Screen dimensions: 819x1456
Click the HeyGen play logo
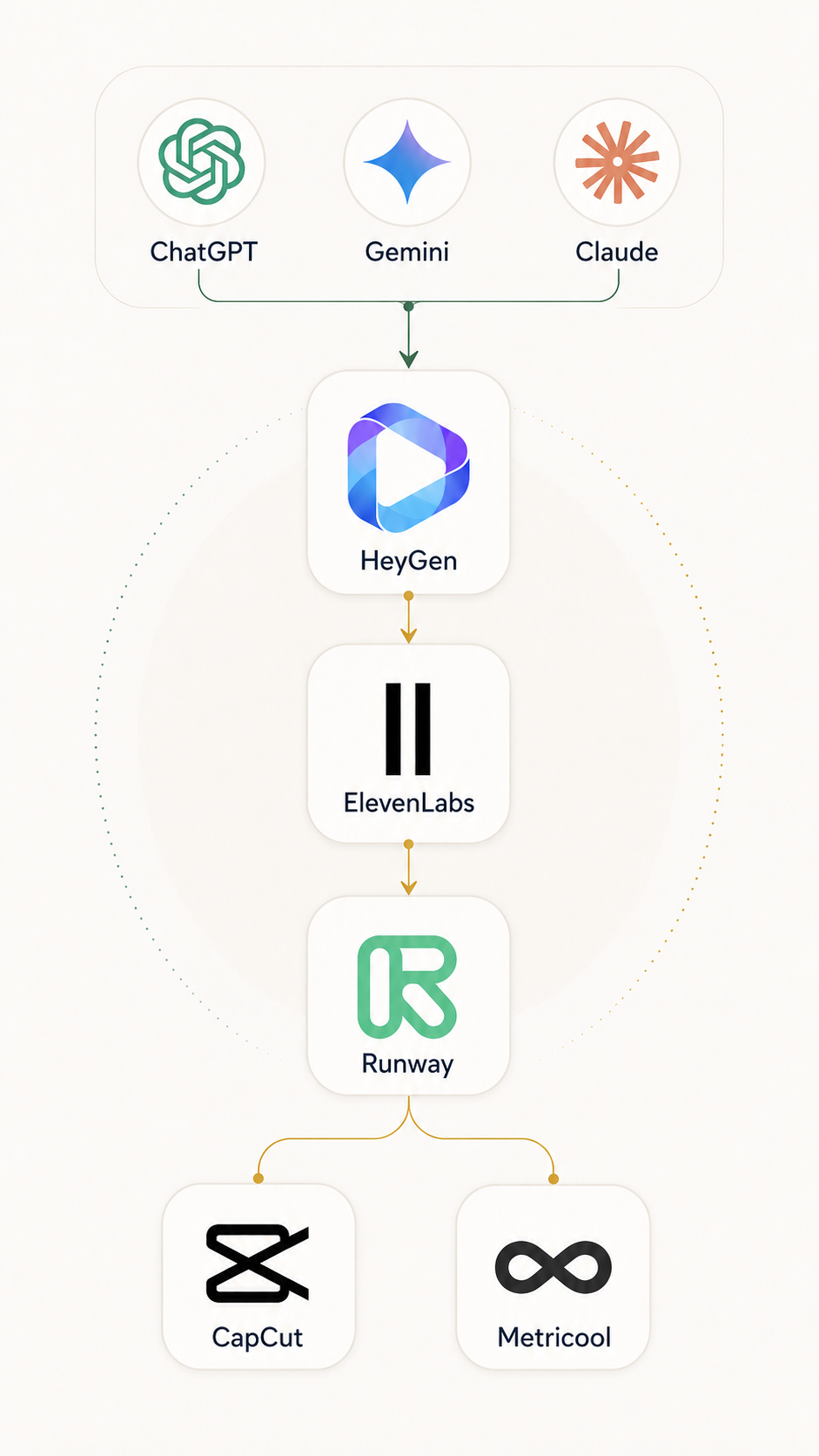click(x=408, y=468)
